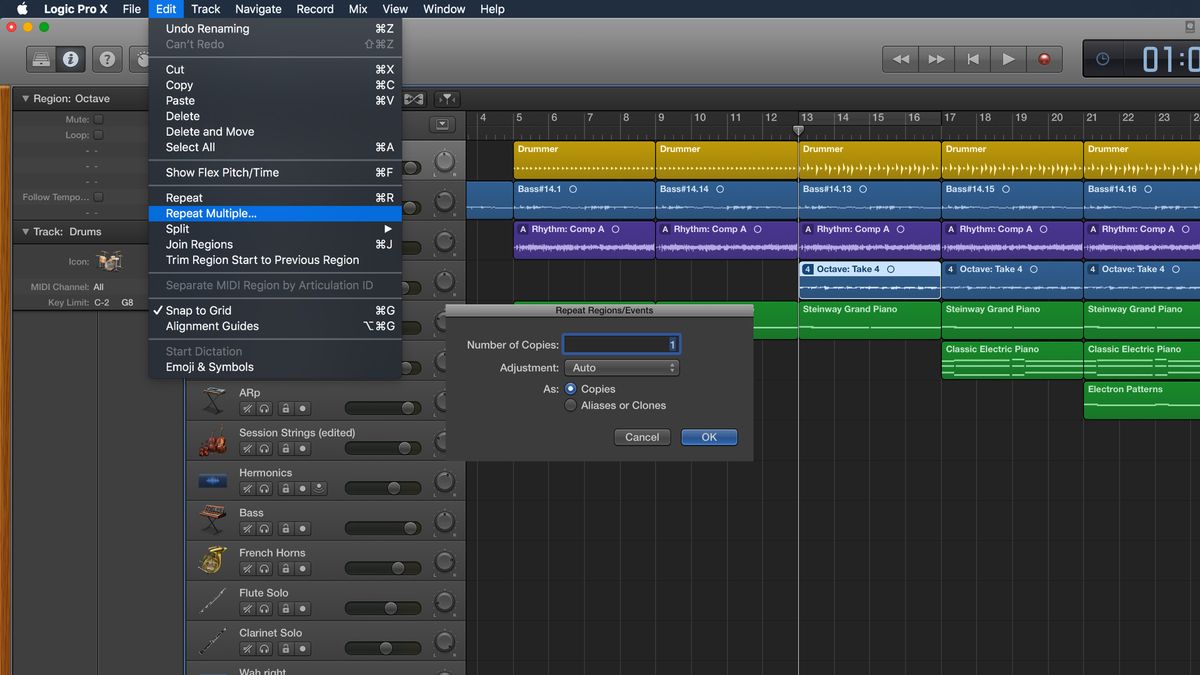The height and width of the screenshot is (675, 1200).
Task: Open Quick Help with the question mark icon
Action: click(x=106, y=59)
